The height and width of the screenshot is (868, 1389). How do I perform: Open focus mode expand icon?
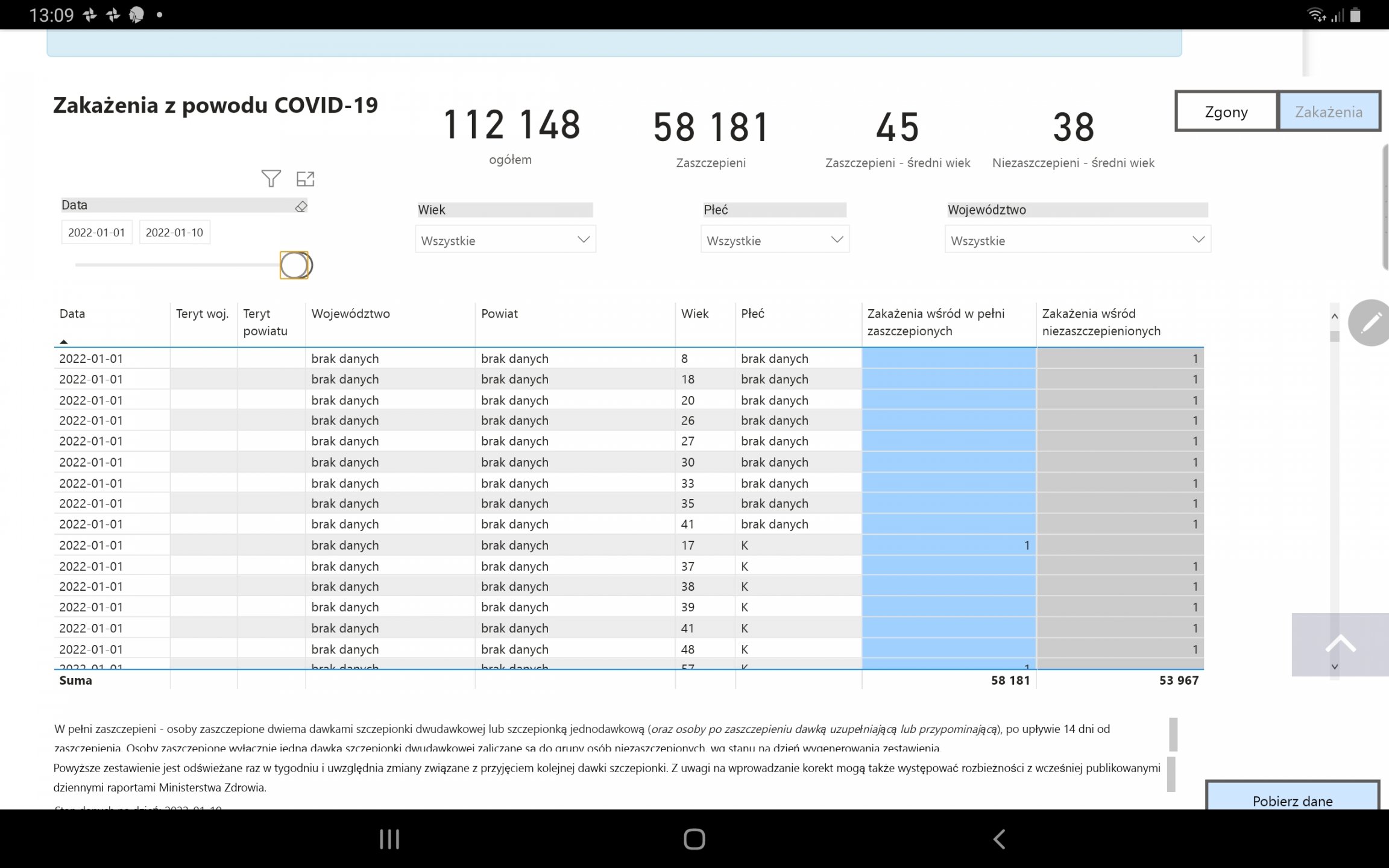306,178
